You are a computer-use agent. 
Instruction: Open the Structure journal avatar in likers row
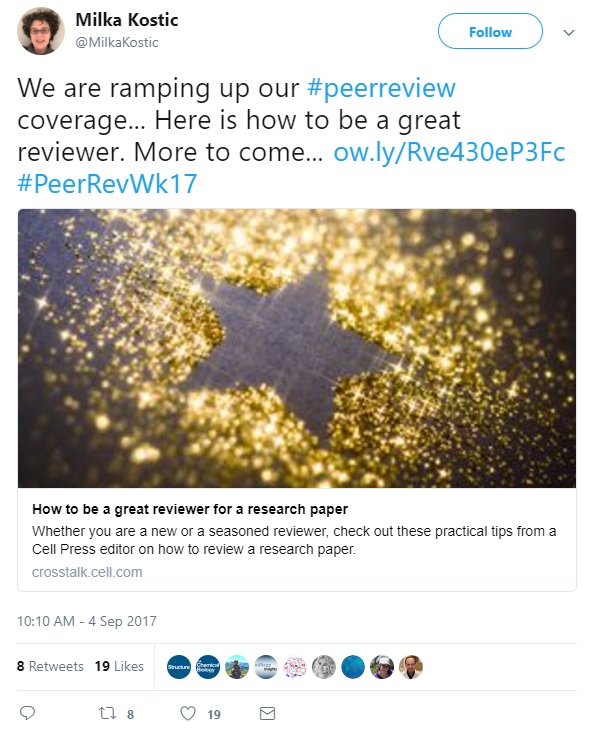click(x=179, y=667)
